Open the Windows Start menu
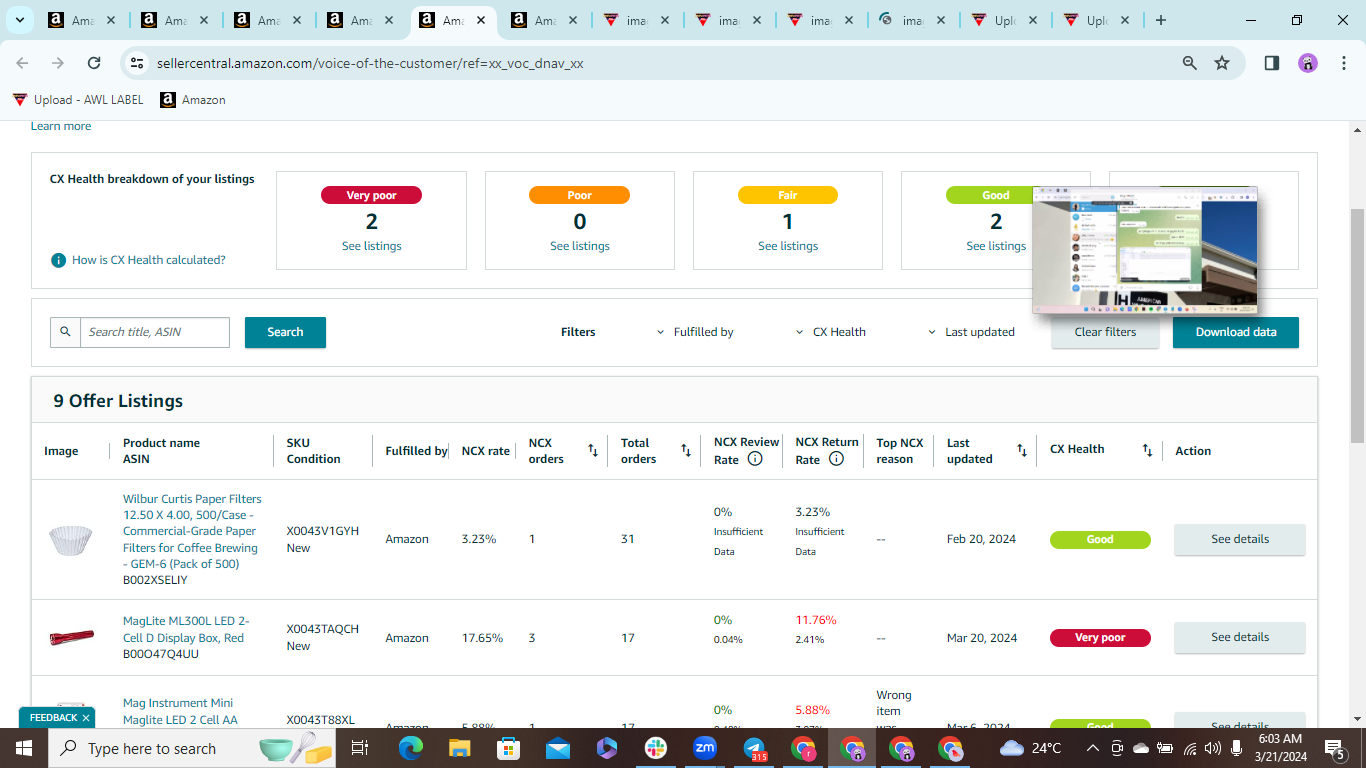This screenshot has width=1366, height=768. pos(24,748)
